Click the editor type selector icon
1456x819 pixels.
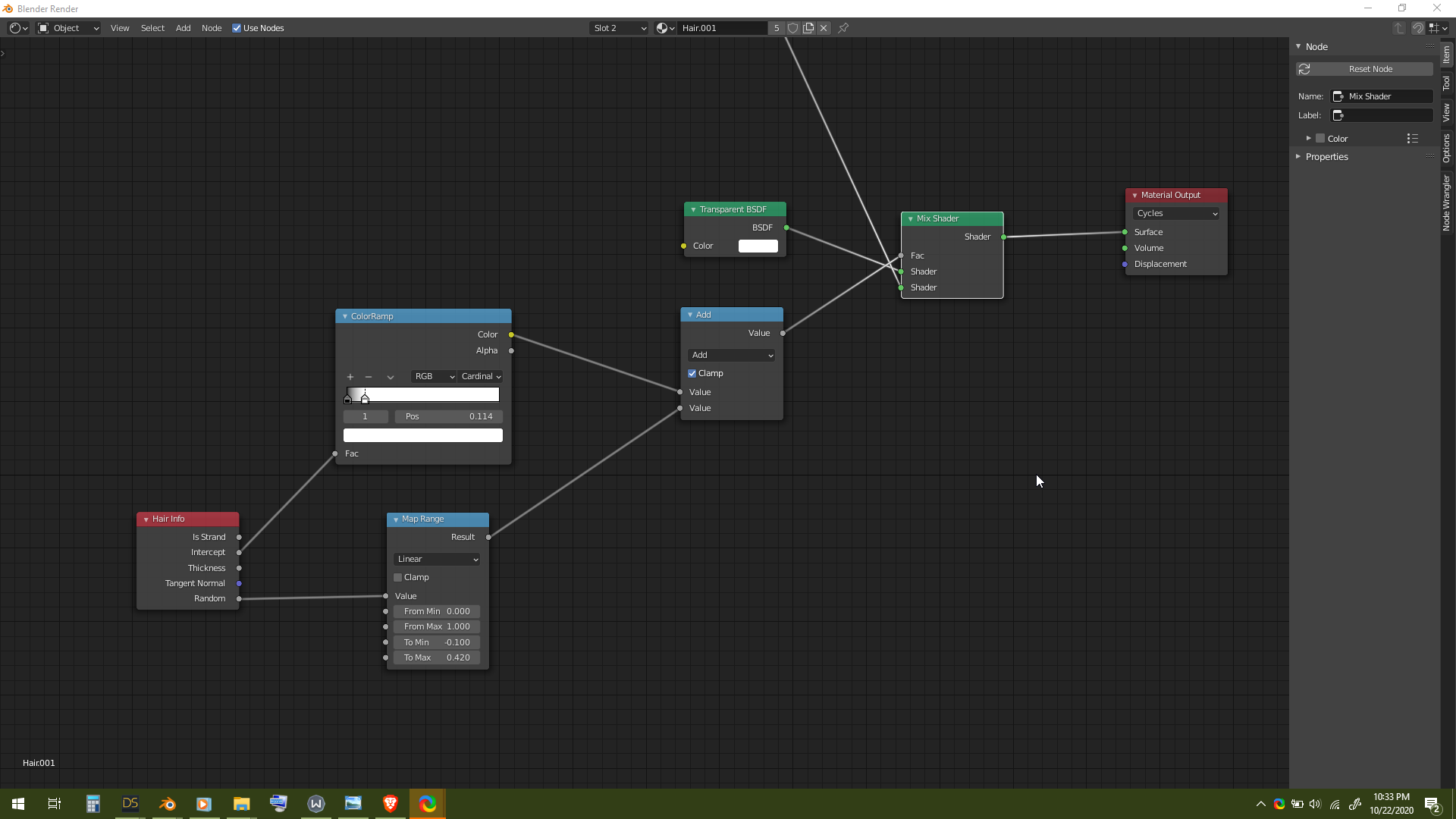click(17, 28)
